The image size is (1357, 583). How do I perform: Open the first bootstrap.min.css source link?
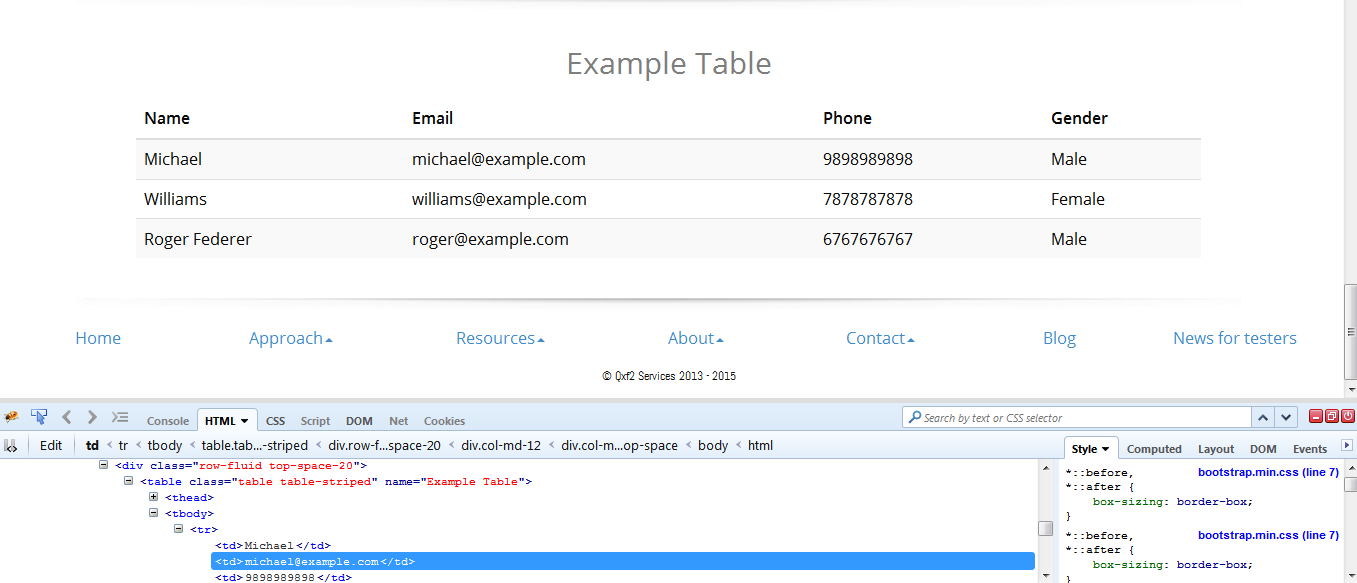(1267, 472)
